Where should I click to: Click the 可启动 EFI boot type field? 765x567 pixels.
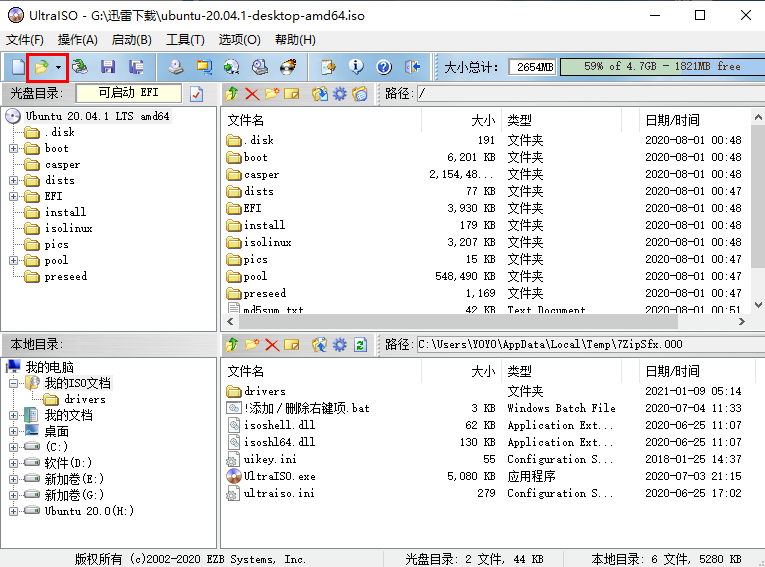pos(129,93)
